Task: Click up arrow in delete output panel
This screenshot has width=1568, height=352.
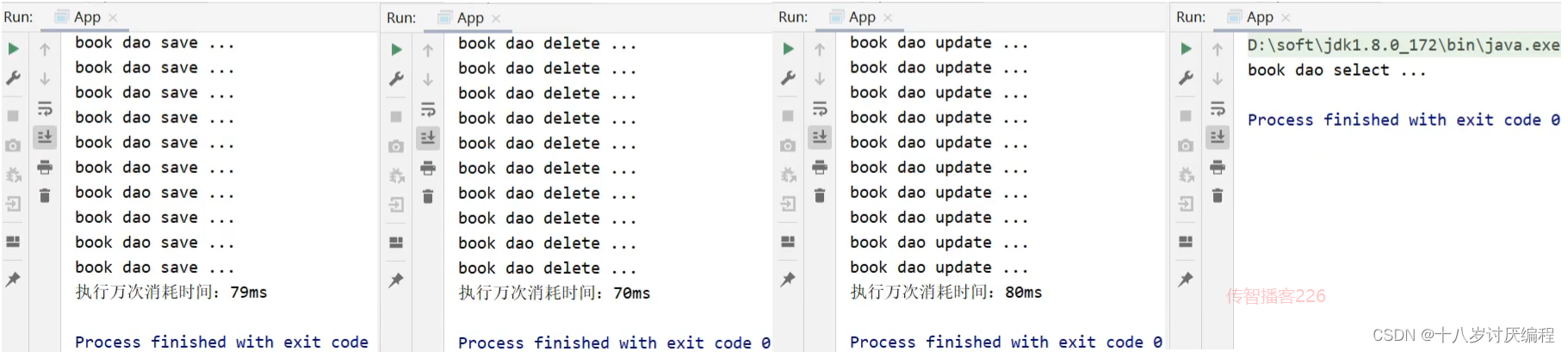Action: 428,50
